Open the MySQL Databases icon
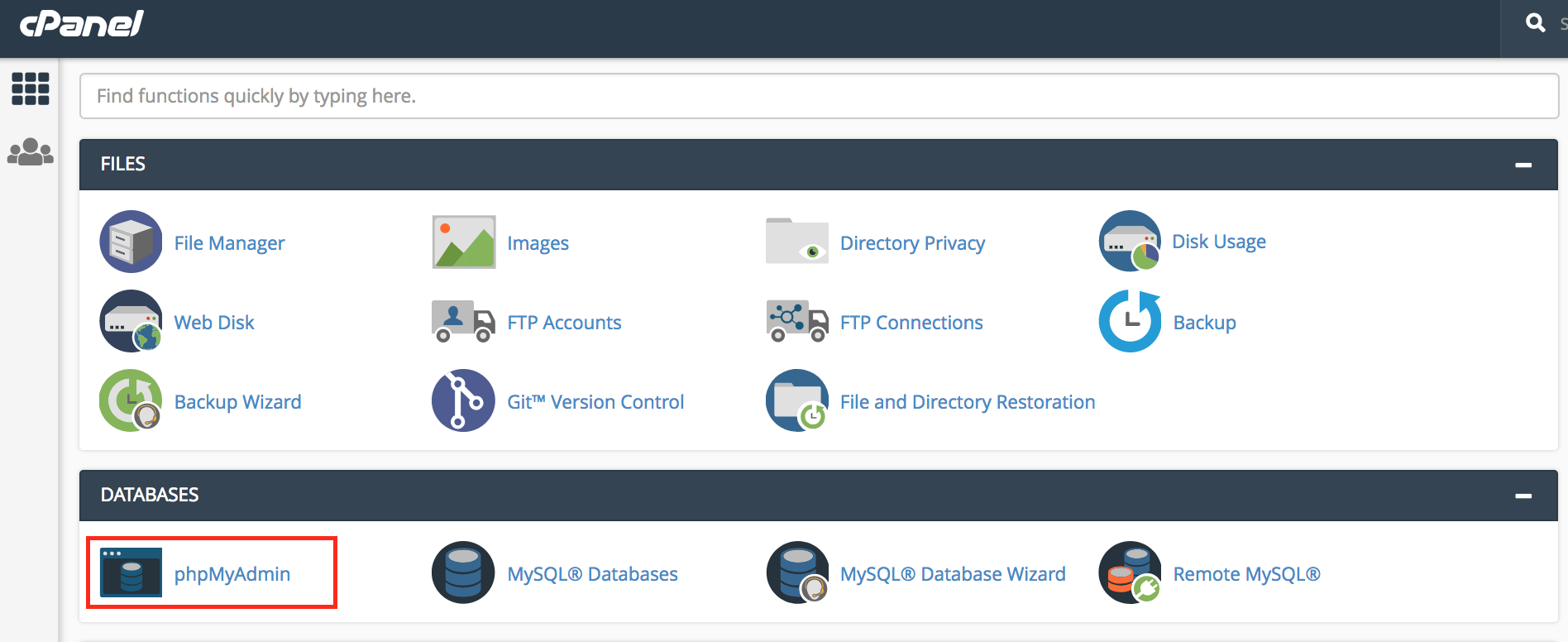Viewport: 1568px width, 642px height. point(464,573)
